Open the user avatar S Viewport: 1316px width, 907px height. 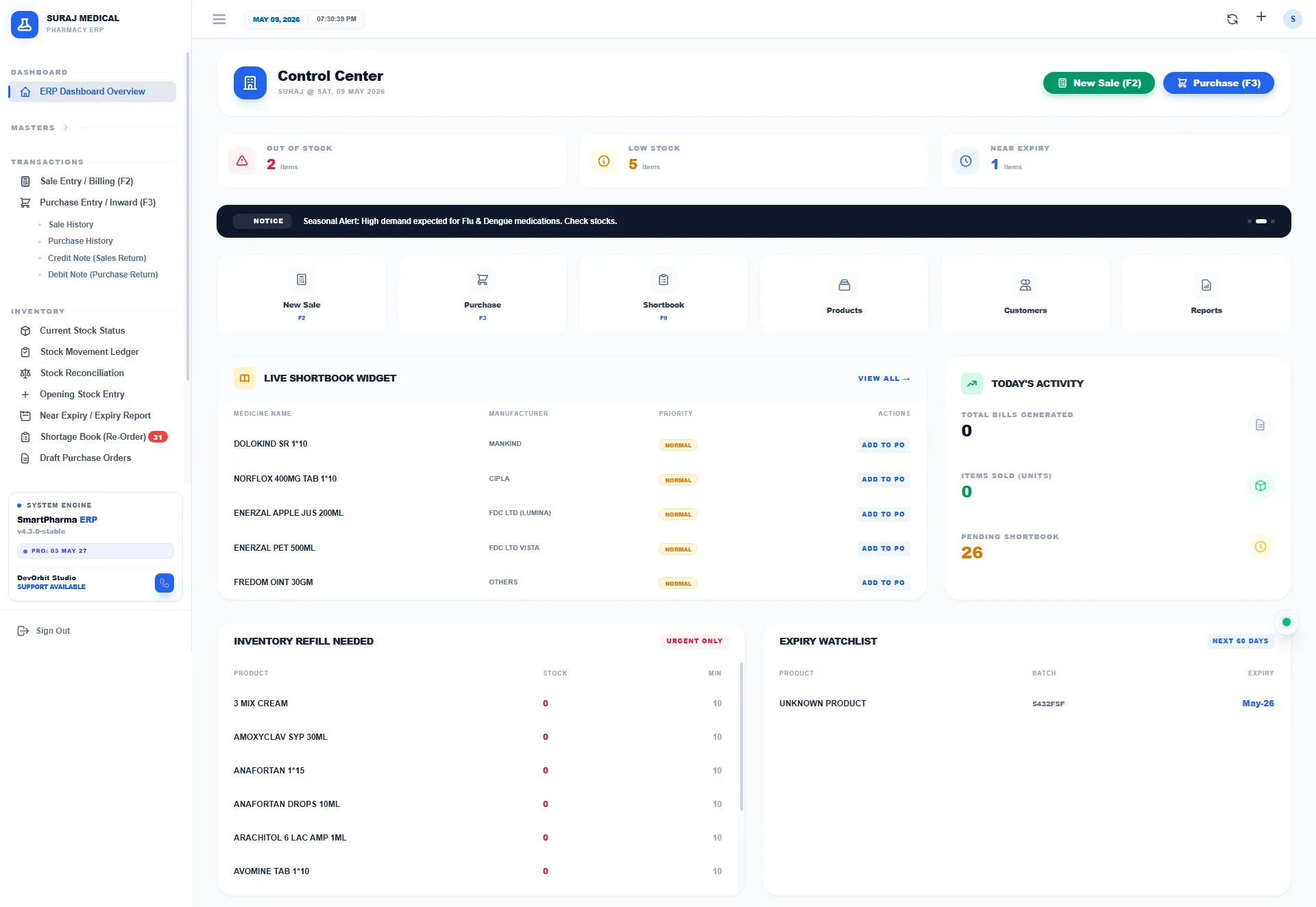click(x=1293, y=19)
